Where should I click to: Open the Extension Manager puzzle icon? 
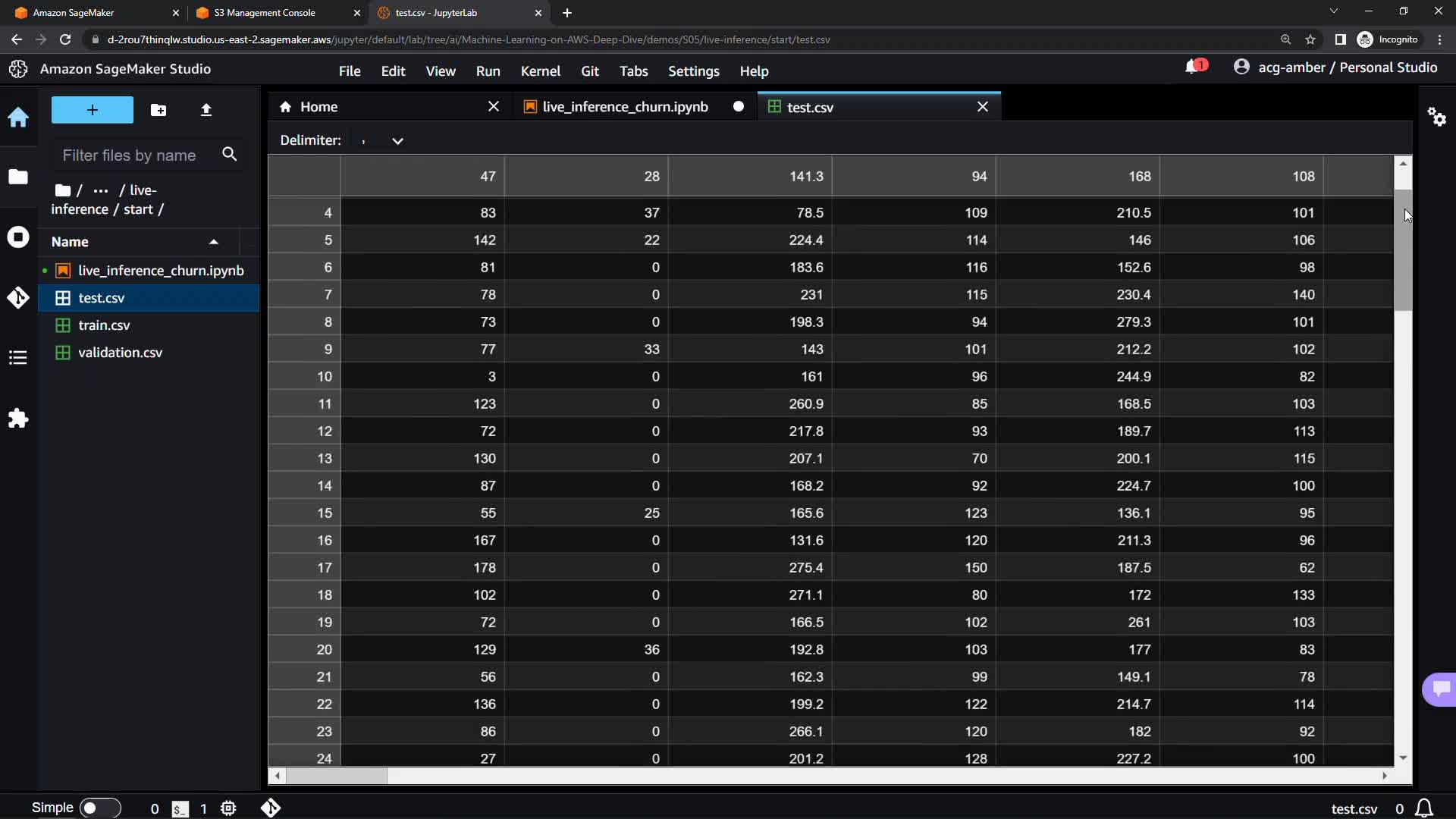point(18,419)
